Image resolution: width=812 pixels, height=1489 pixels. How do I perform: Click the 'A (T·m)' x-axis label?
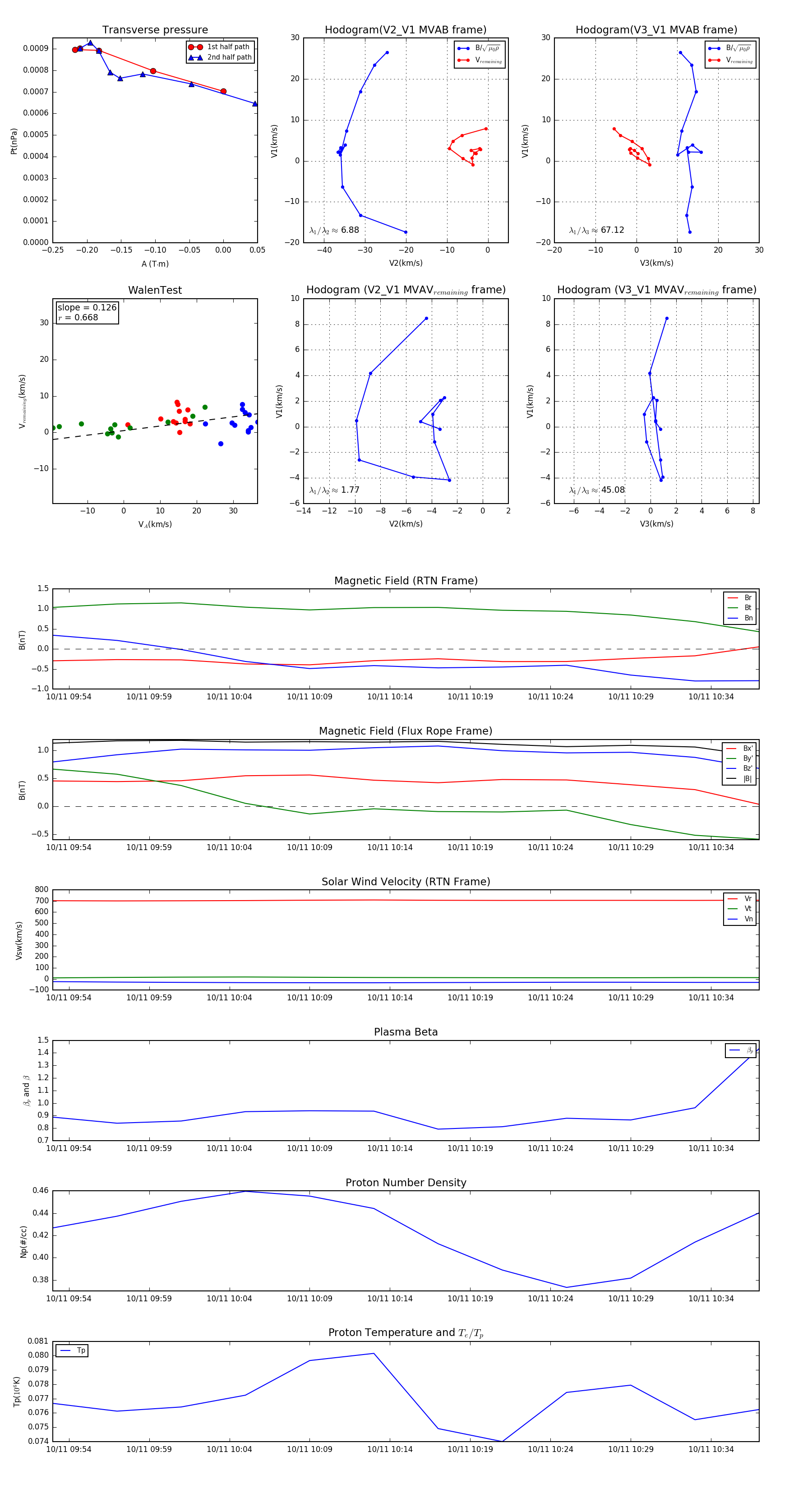155,264
